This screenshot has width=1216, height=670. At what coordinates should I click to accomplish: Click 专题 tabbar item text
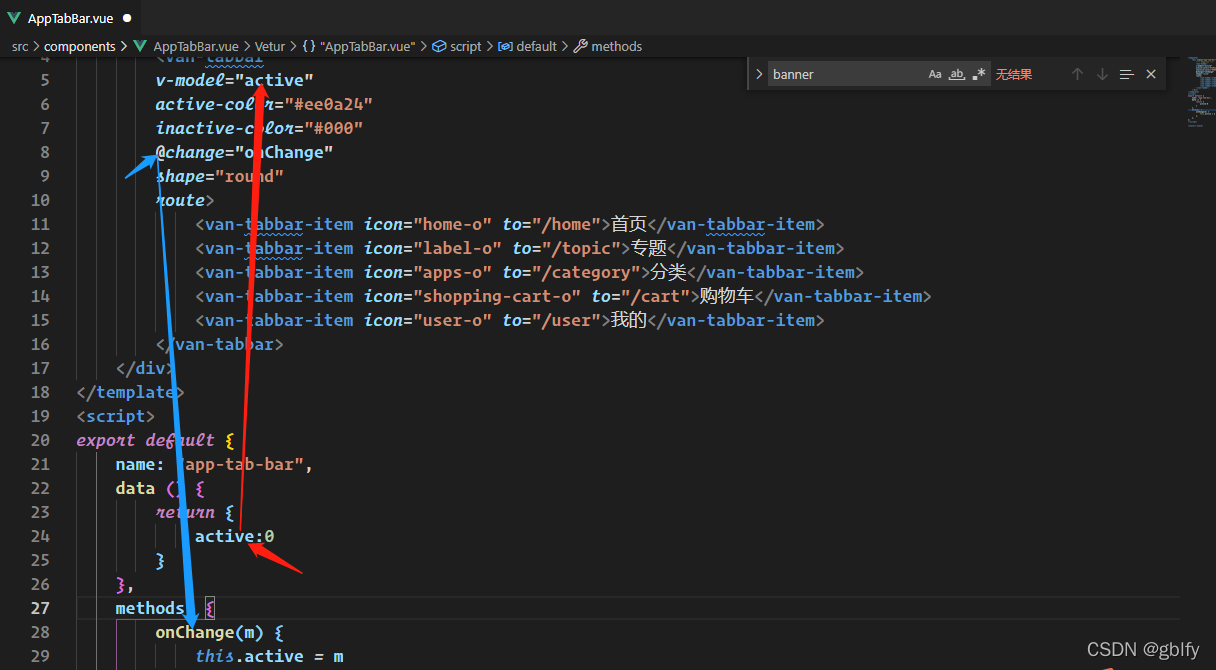[x=649, y=248]
